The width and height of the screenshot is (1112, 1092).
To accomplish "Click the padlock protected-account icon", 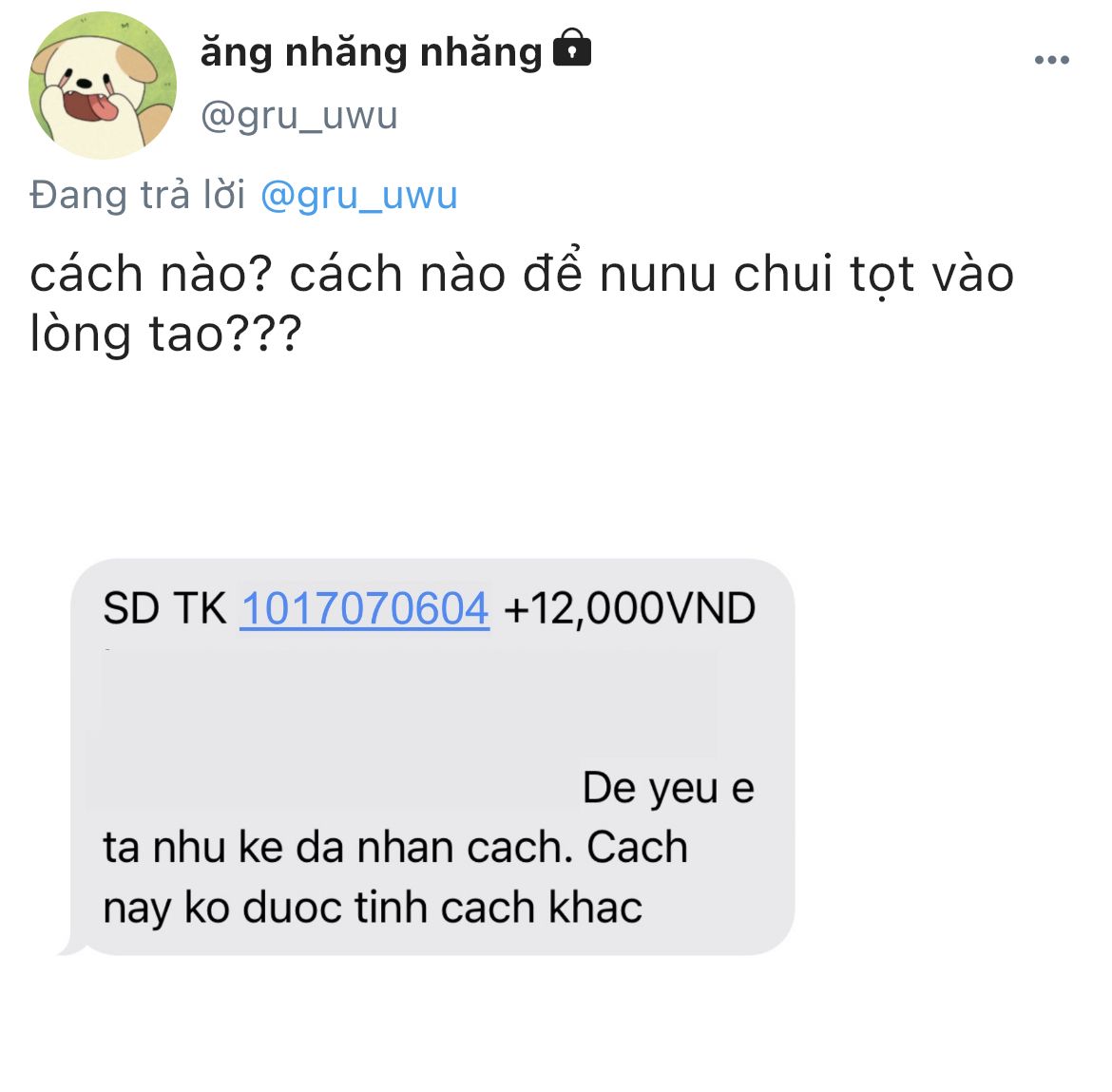I will 571,48.
